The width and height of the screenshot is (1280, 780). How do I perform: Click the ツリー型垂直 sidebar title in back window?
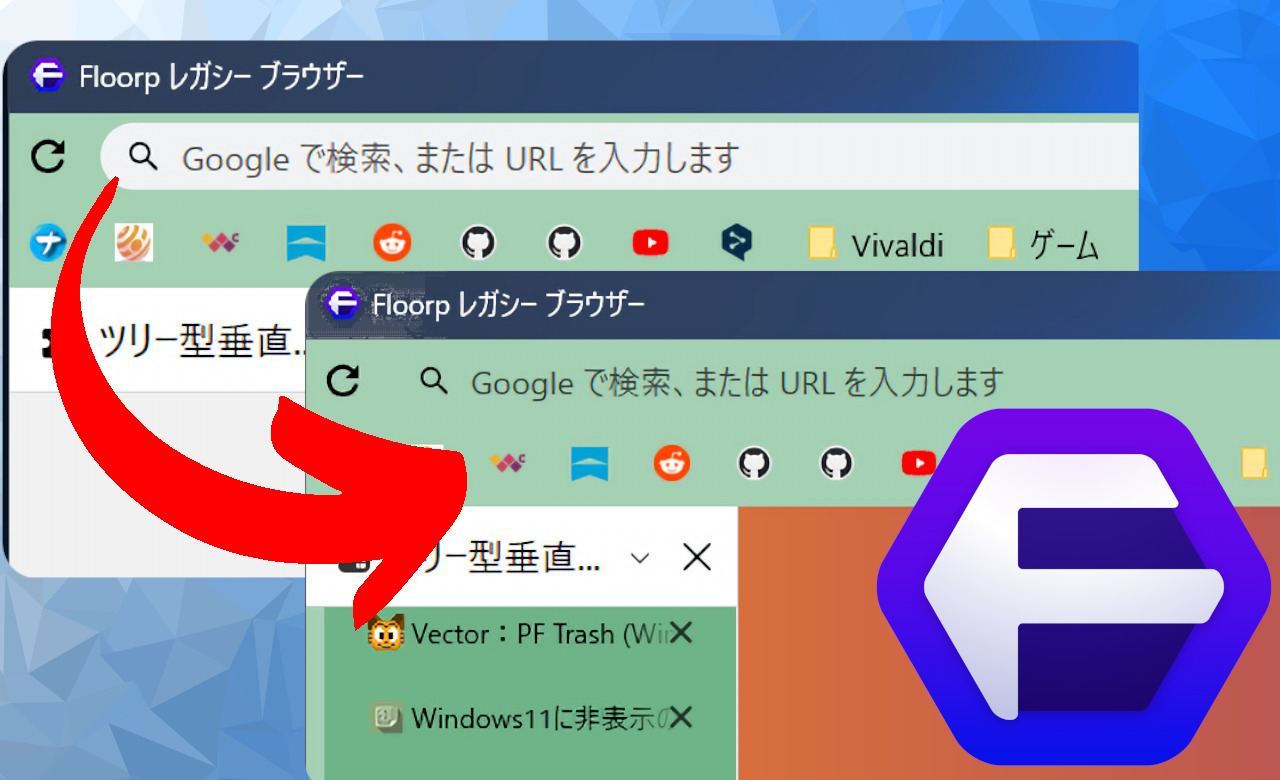(203, 343)
